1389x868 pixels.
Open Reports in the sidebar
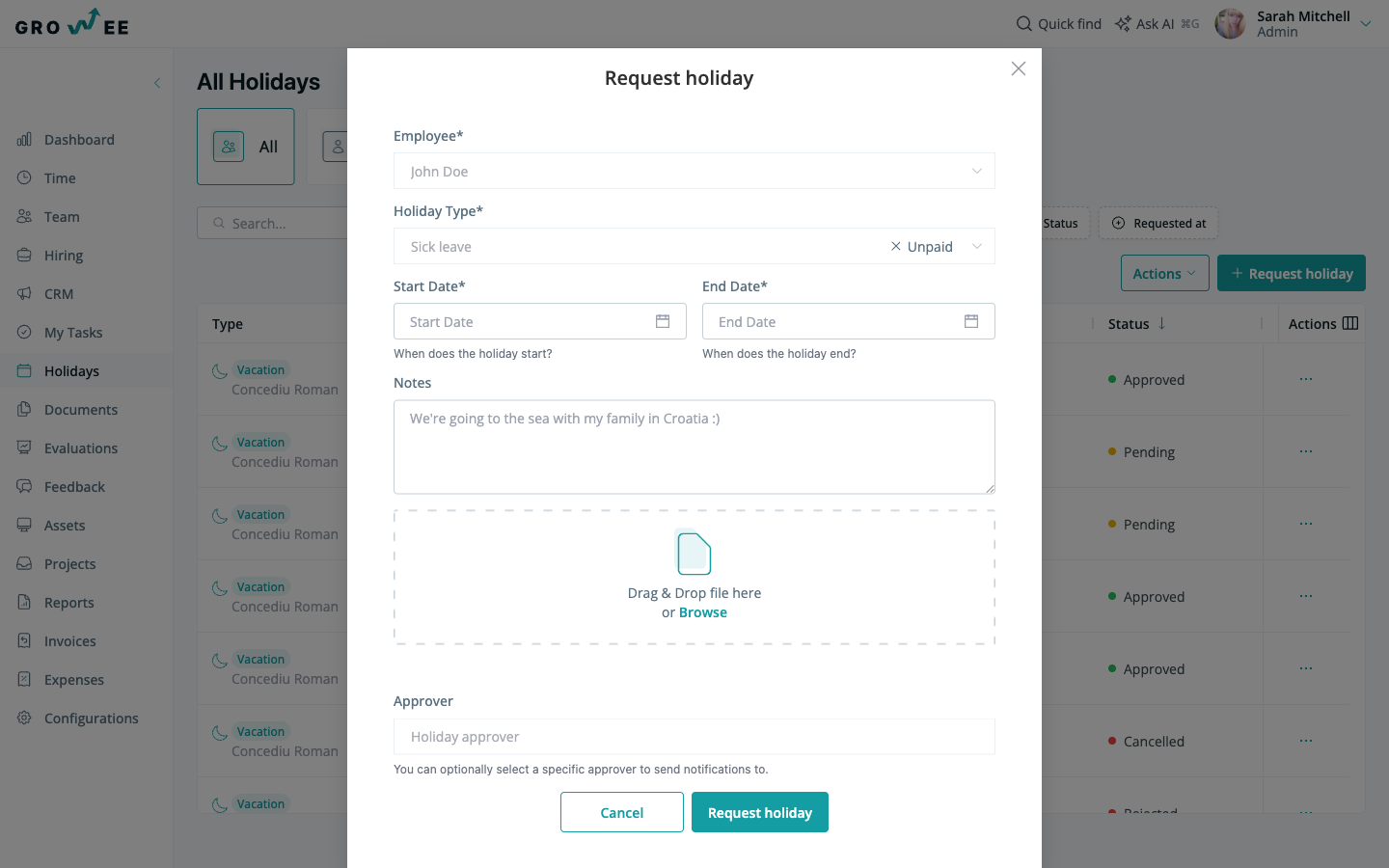pos(69,603)
